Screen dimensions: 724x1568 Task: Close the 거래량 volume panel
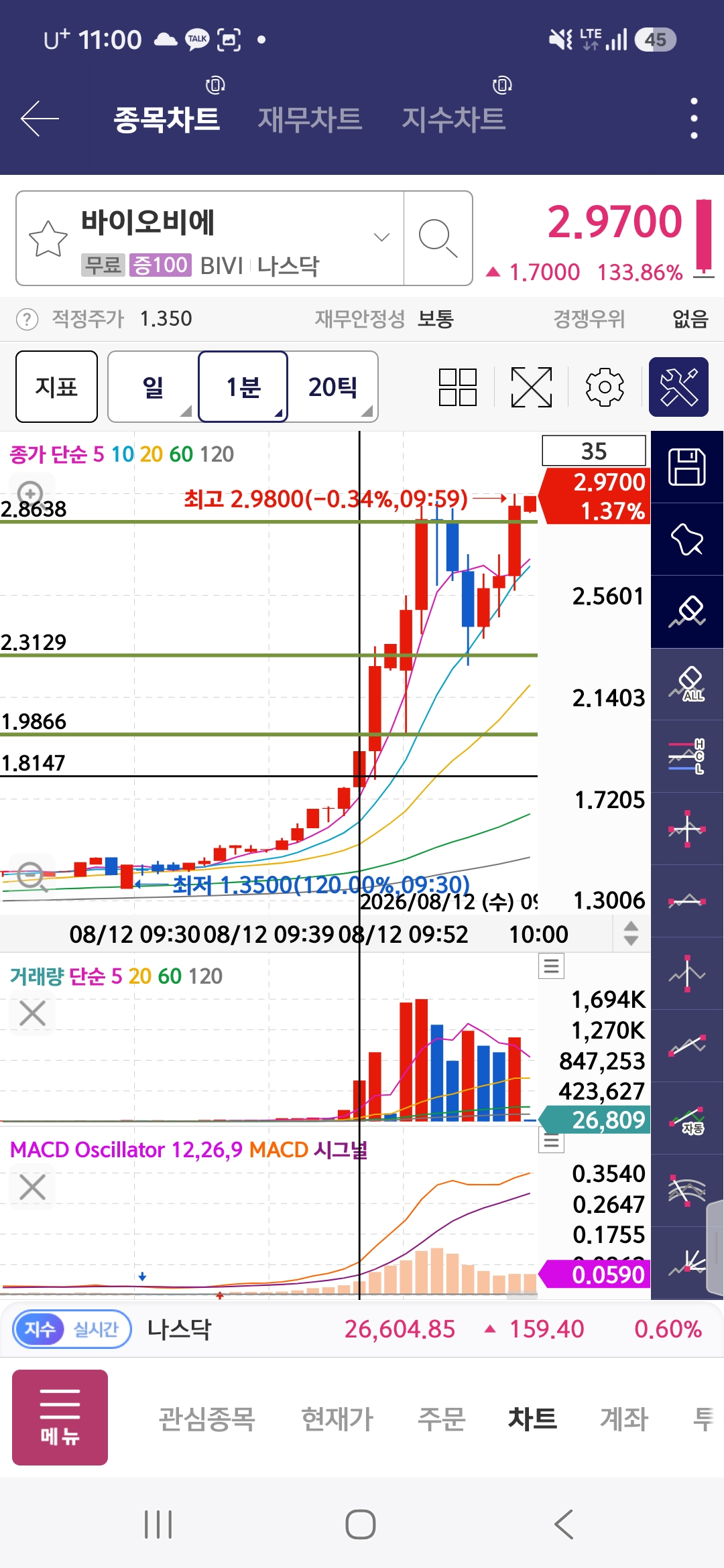point(32,1013)
